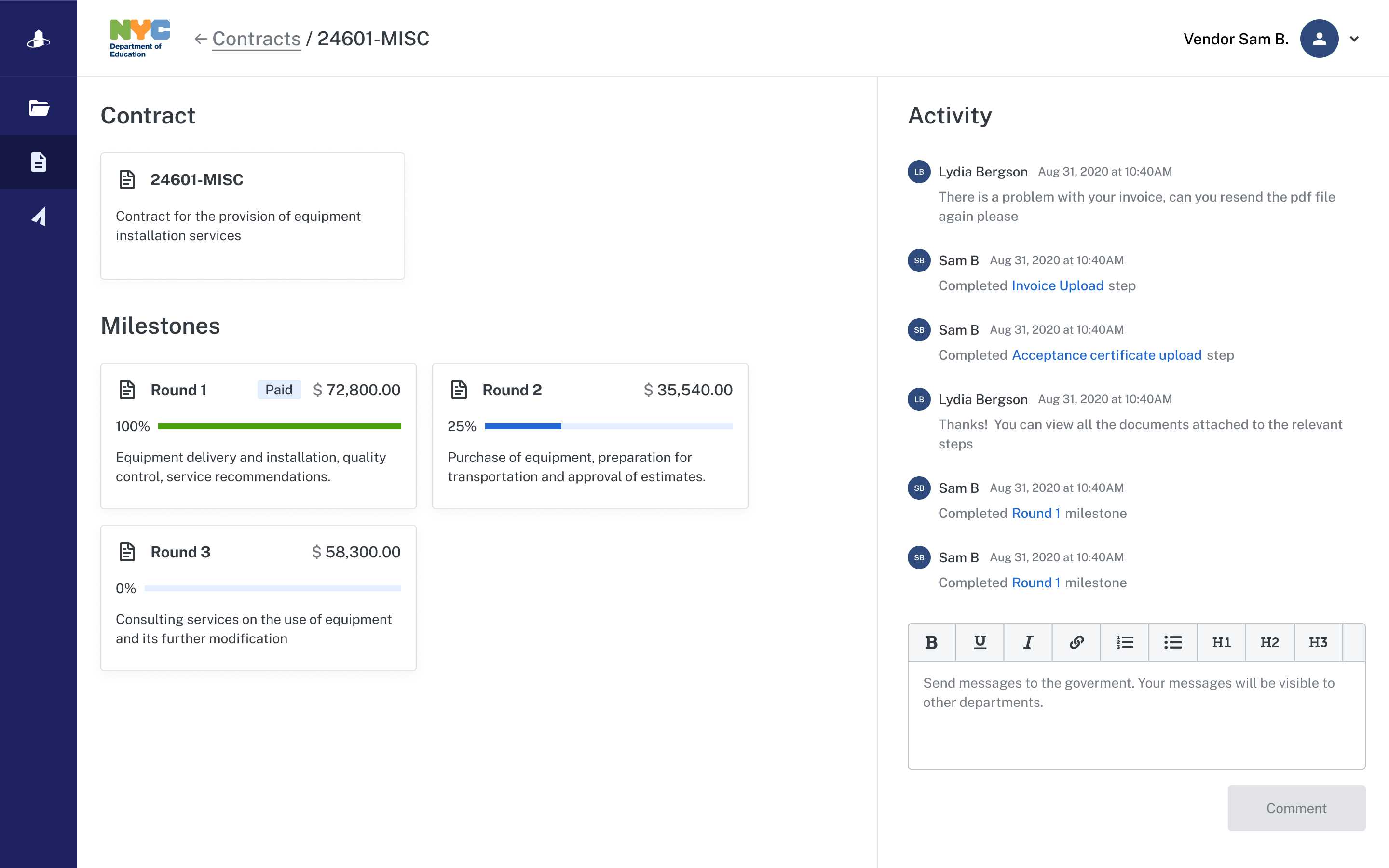Screen dimensions: 1389x868
Task: Click the Bold formatting button
Action: pos(931,642)
